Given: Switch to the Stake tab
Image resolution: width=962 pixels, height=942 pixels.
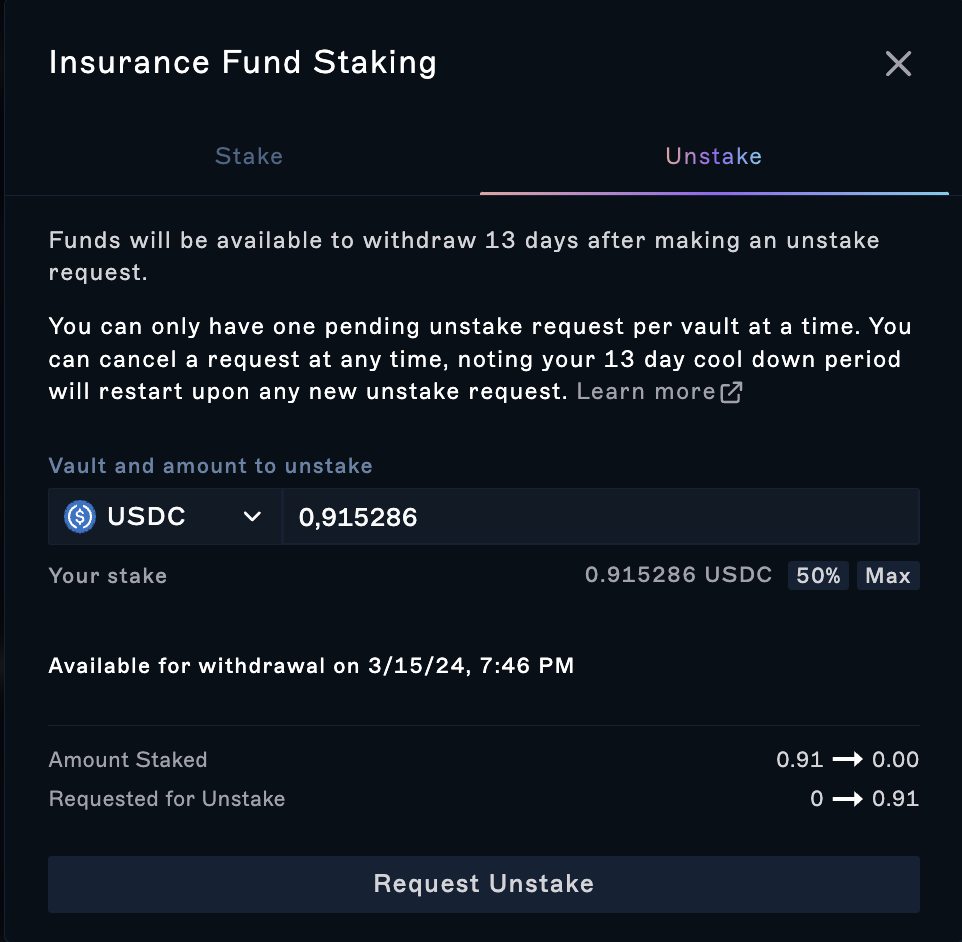Looking at the screenshot, I should click(249, 156).
